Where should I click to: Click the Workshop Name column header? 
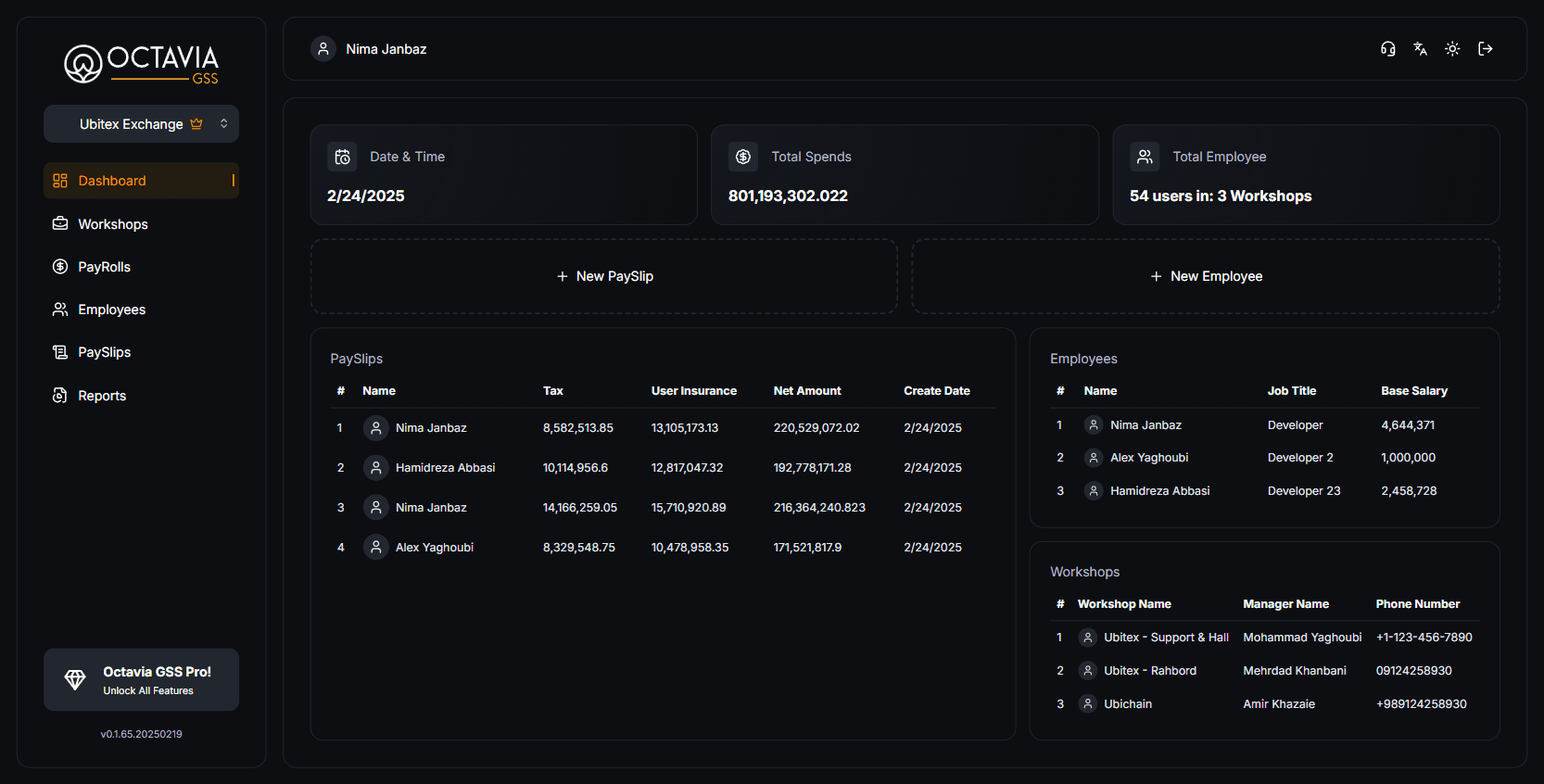click(x=1124, y=604)
